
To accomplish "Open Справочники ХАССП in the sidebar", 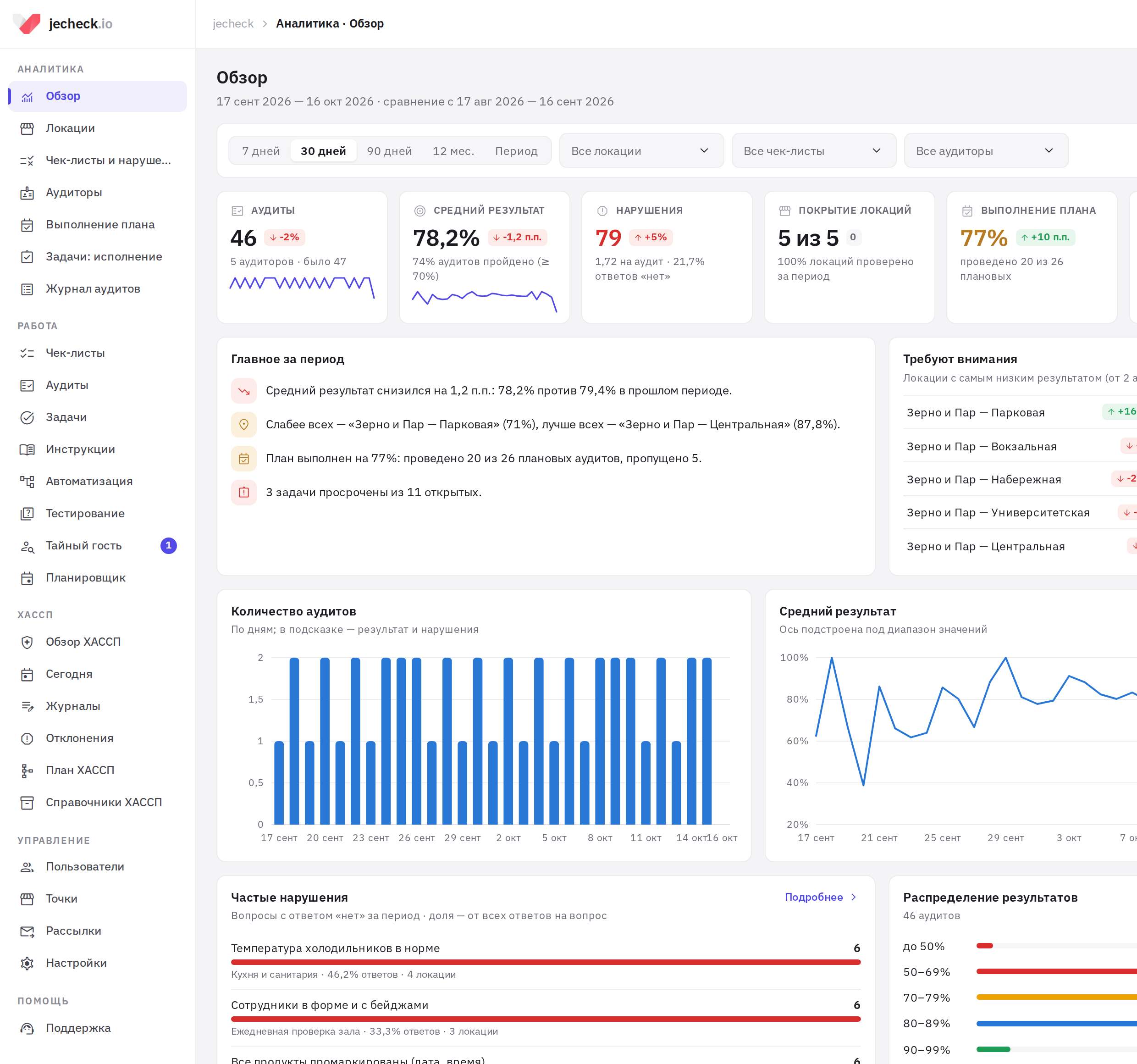I will pyautogui.click(x=97, y=803).
